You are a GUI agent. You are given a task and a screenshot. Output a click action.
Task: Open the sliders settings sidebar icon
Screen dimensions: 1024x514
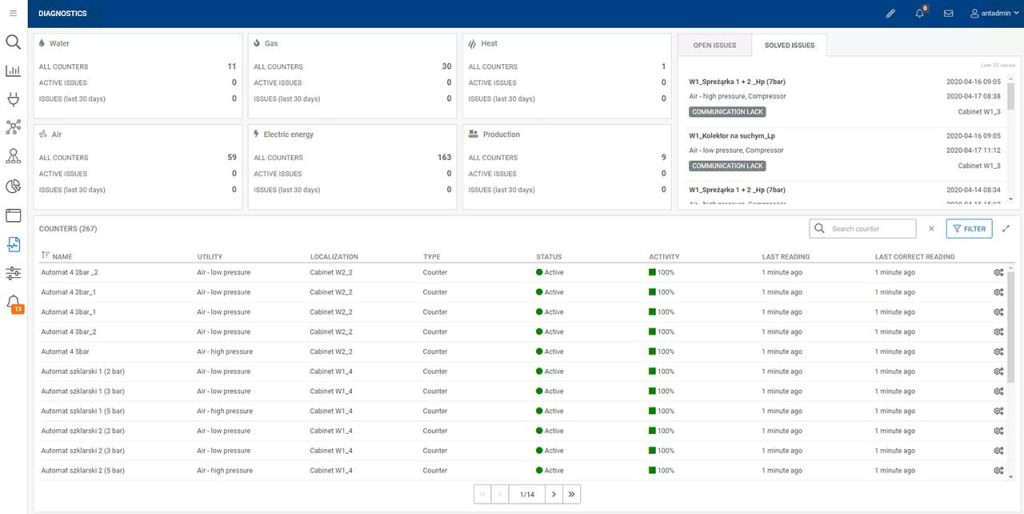tap(13, 273)
